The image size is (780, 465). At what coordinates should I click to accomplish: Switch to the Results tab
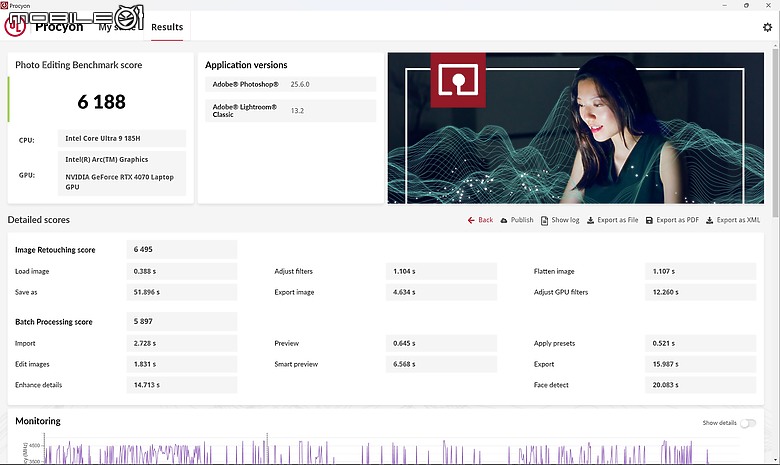click(167, 27)
